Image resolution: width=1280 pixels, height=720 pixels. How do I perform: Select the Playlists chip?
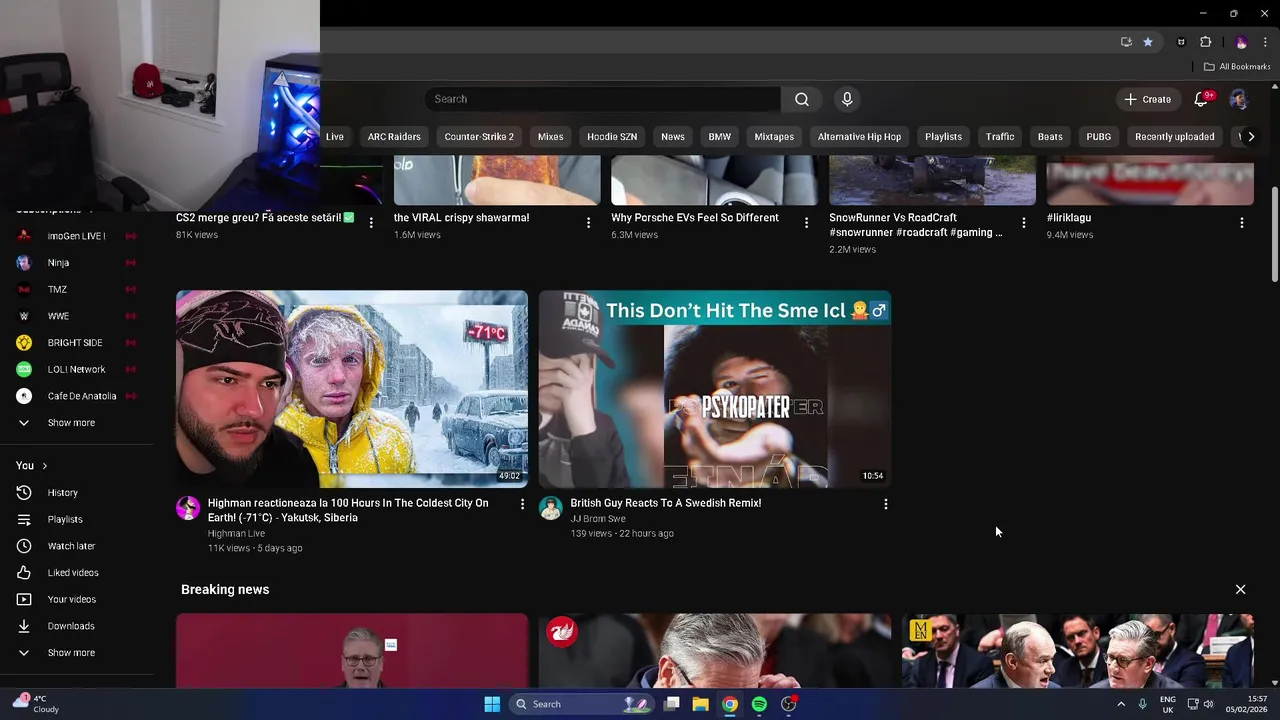click(943, 137)
